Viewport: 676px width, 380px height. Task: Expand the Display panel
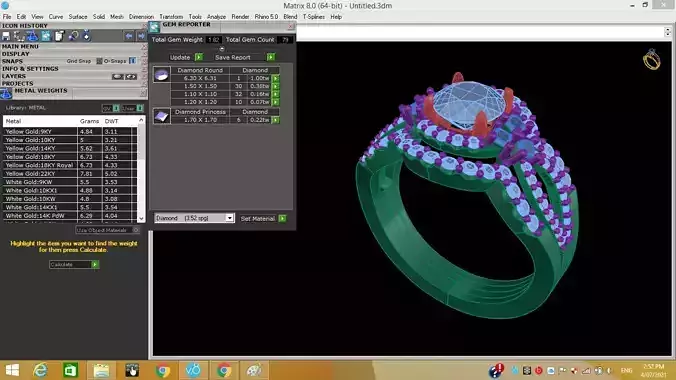click(x=16, y=54)
